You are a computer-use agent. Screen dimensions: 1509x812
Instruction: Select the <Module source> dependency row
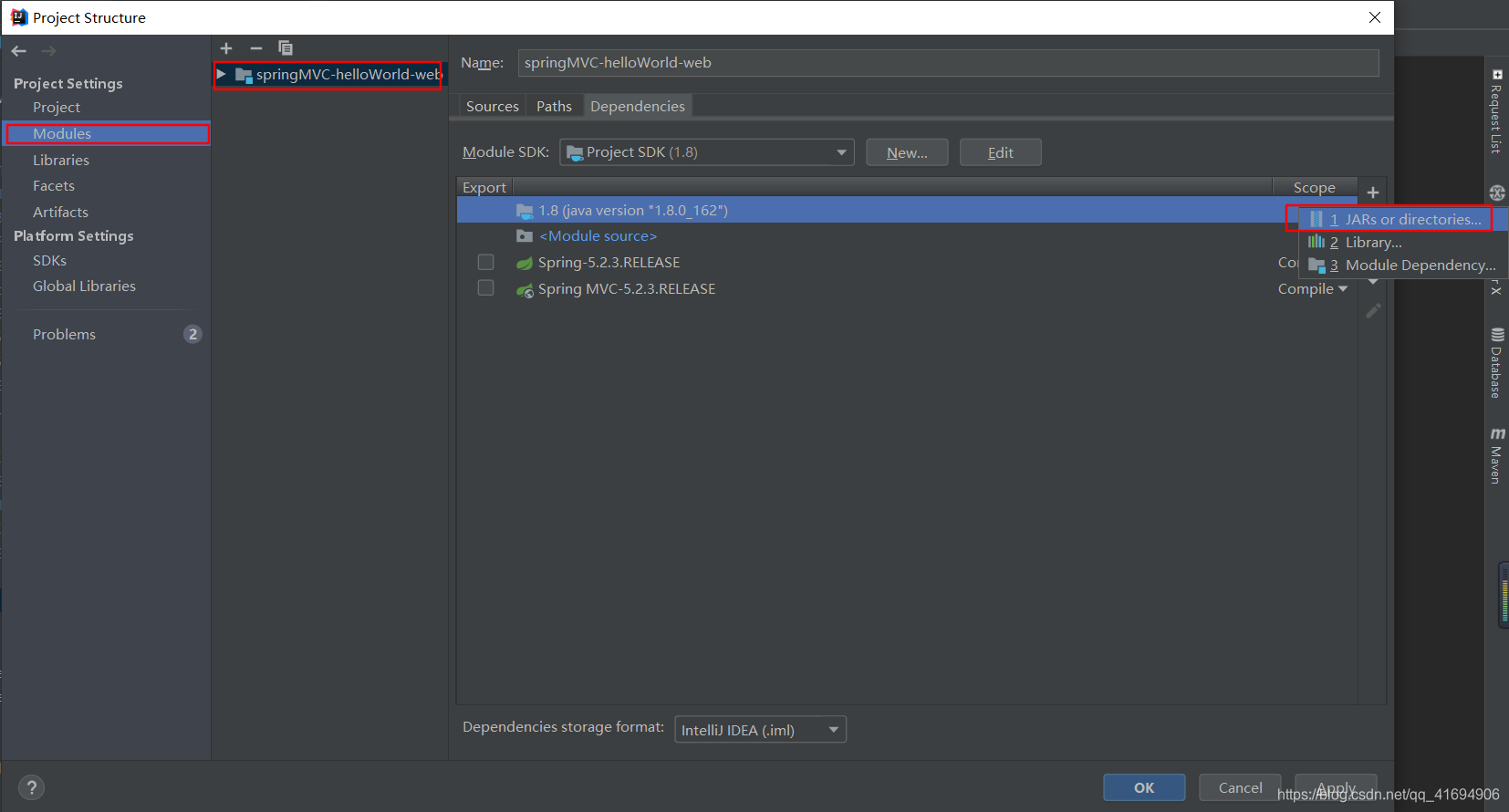pyautogui.click(x=907, y=236)
